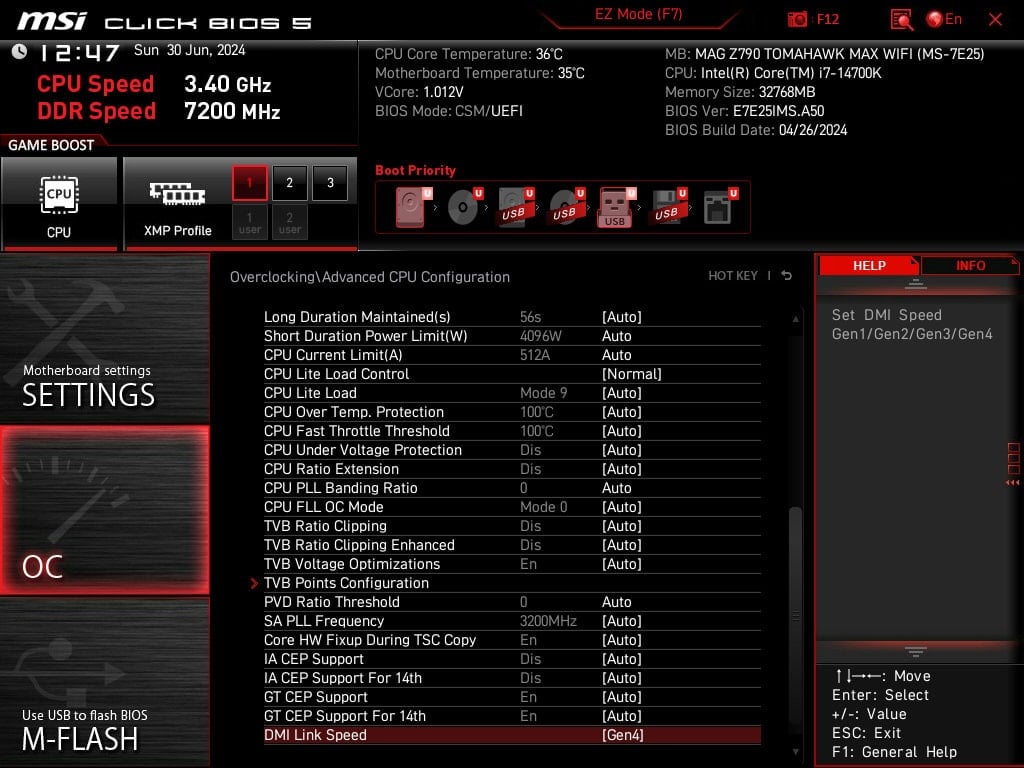Switch to the HELP tab
Viewport: 1024px width, 768px height.
point(869,266)
